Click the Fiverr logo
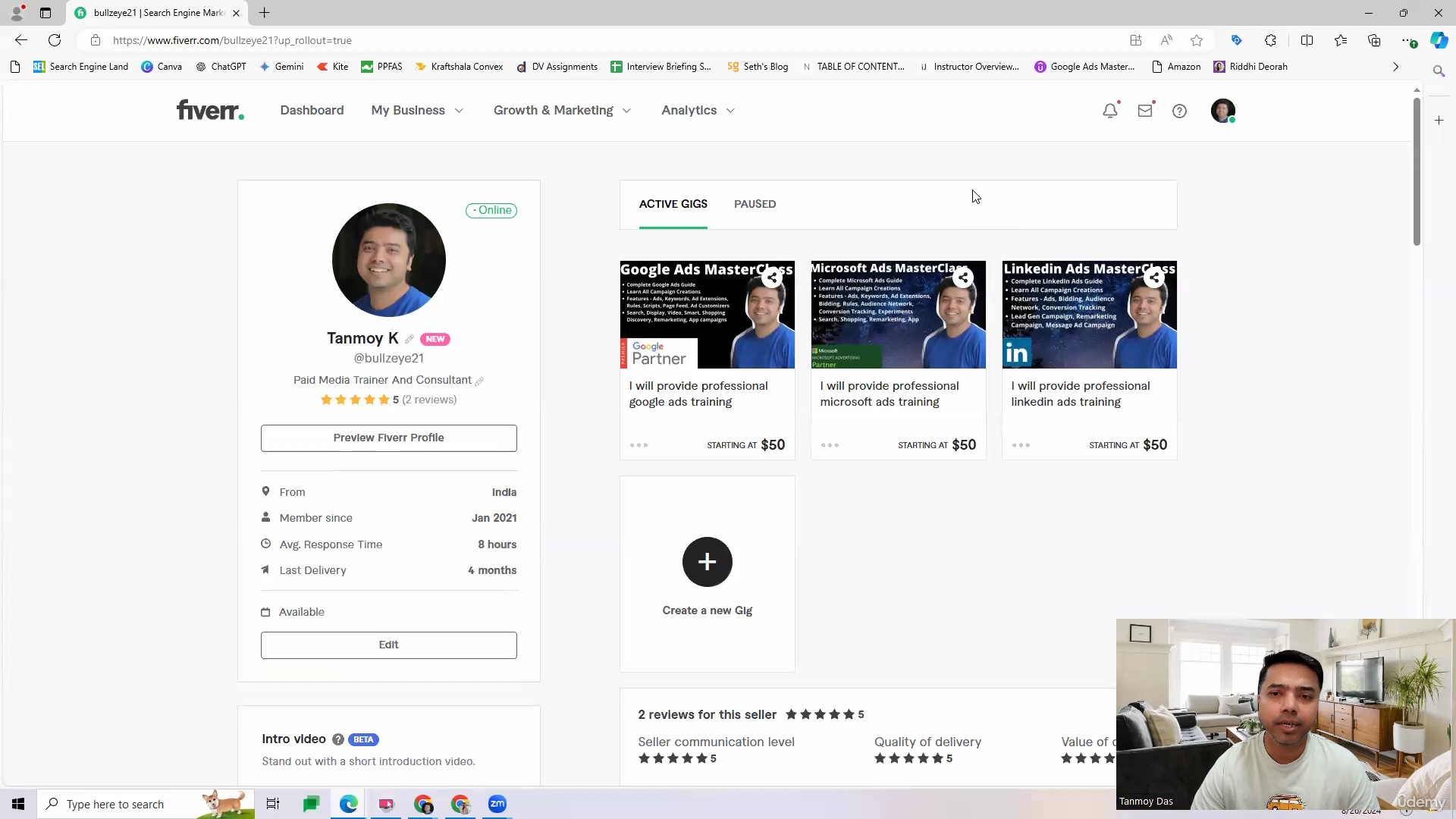Screen dimensions: 1456x819 [x=210, y=111]
